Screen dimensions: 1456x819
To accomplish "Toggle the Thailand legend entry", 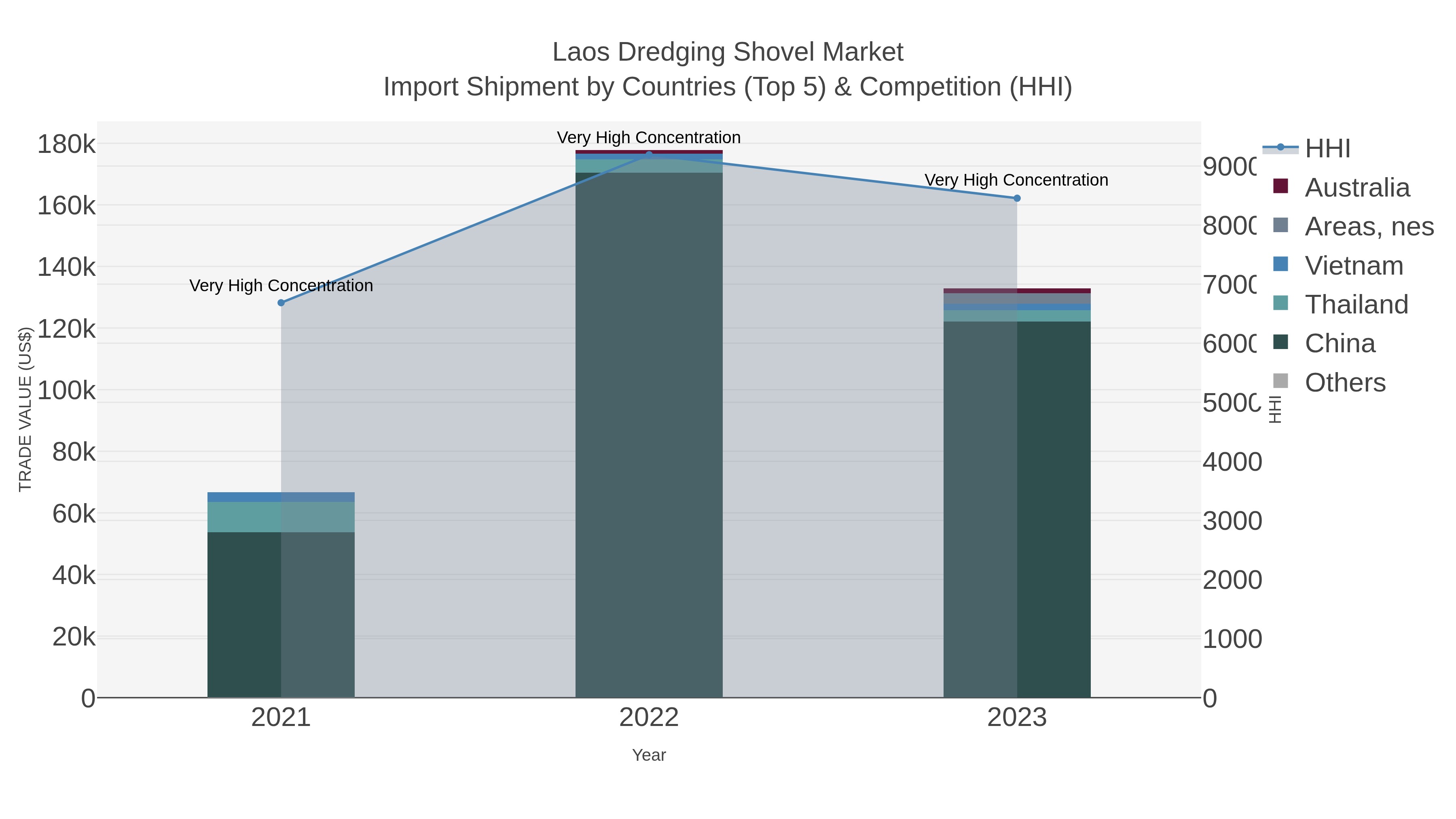I will coord(1341,305).
